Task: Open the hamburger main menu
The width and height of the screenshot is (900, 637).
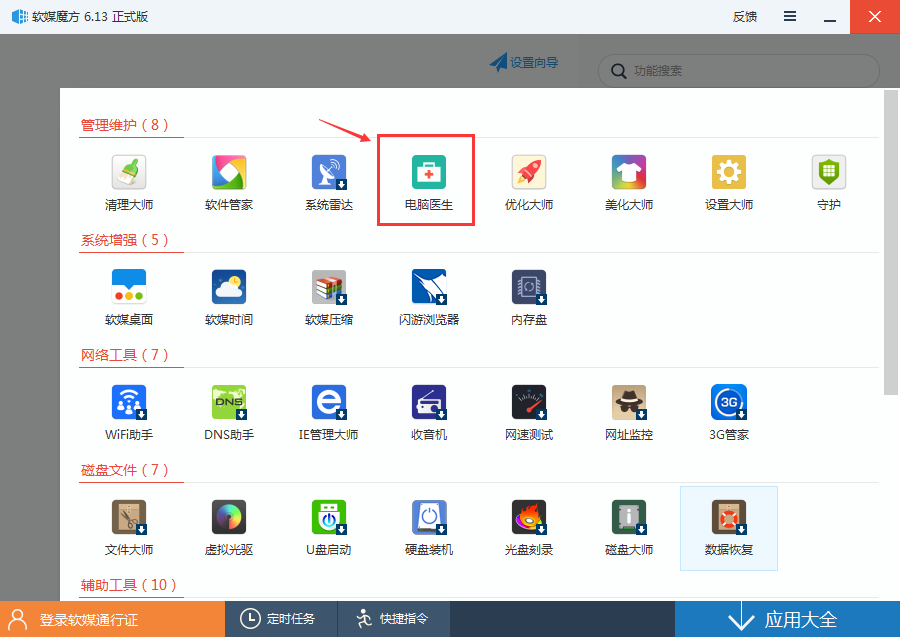Action: click(790, 17)
